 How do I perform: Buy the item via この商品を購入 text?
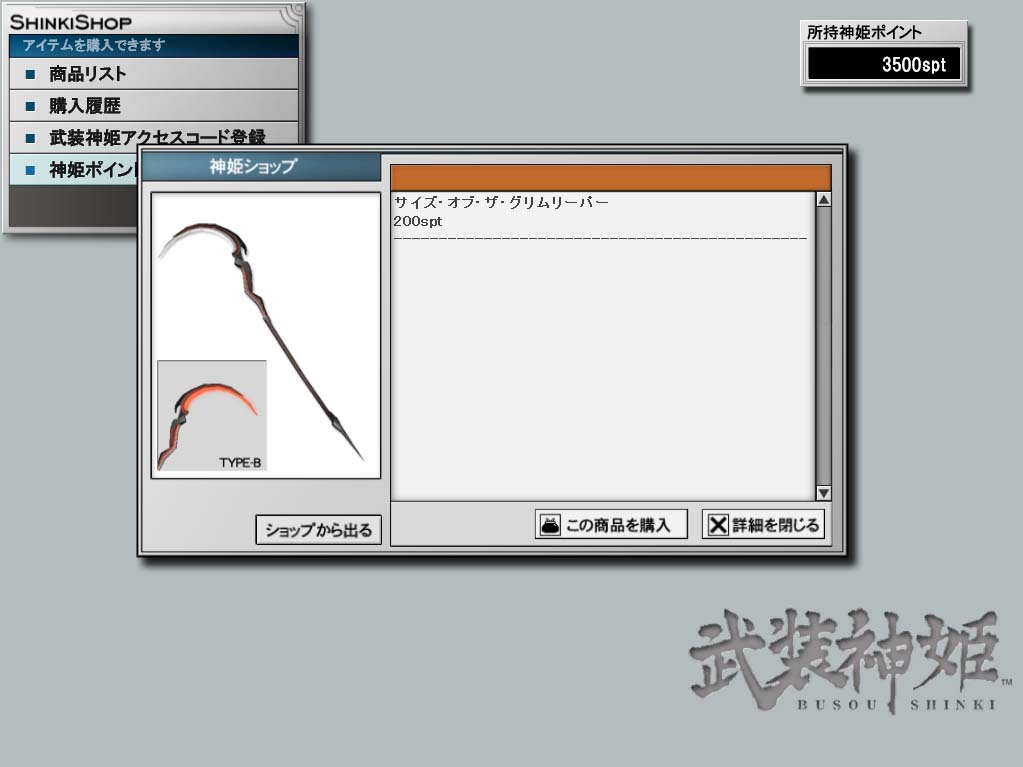(x=618, y=525)
